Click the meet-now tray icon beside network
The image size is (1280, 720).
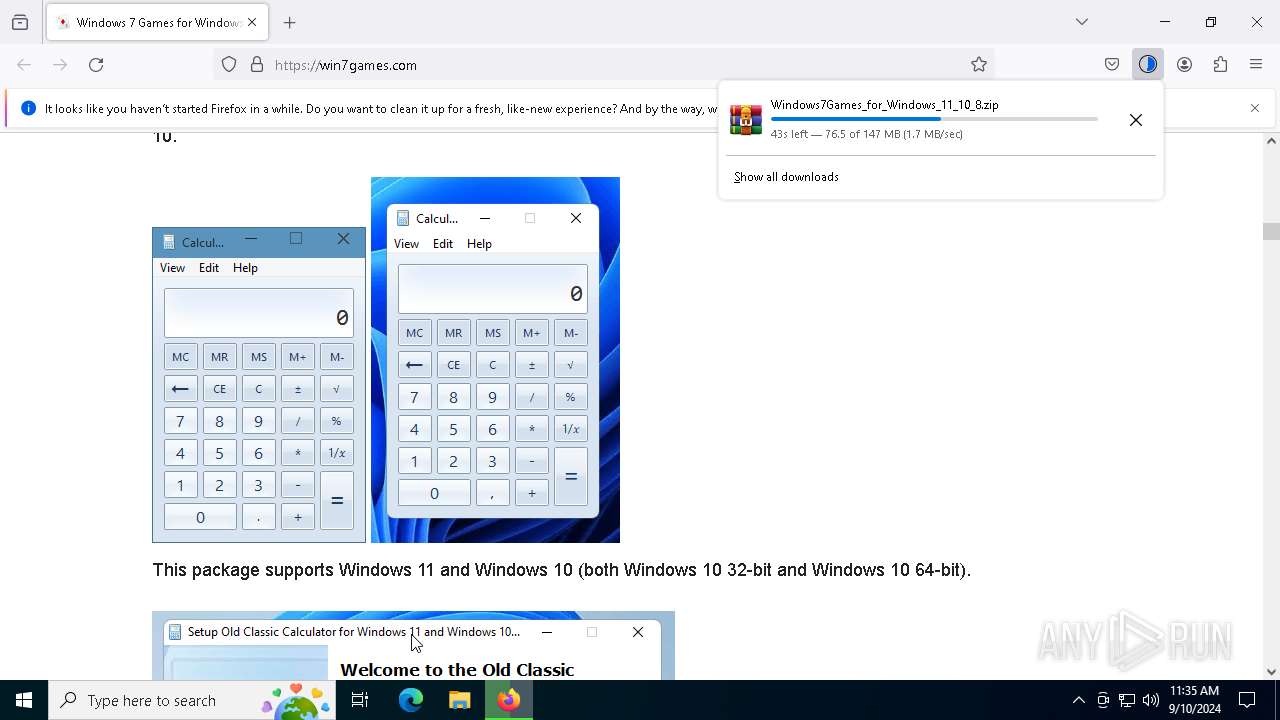(1103, 700)
